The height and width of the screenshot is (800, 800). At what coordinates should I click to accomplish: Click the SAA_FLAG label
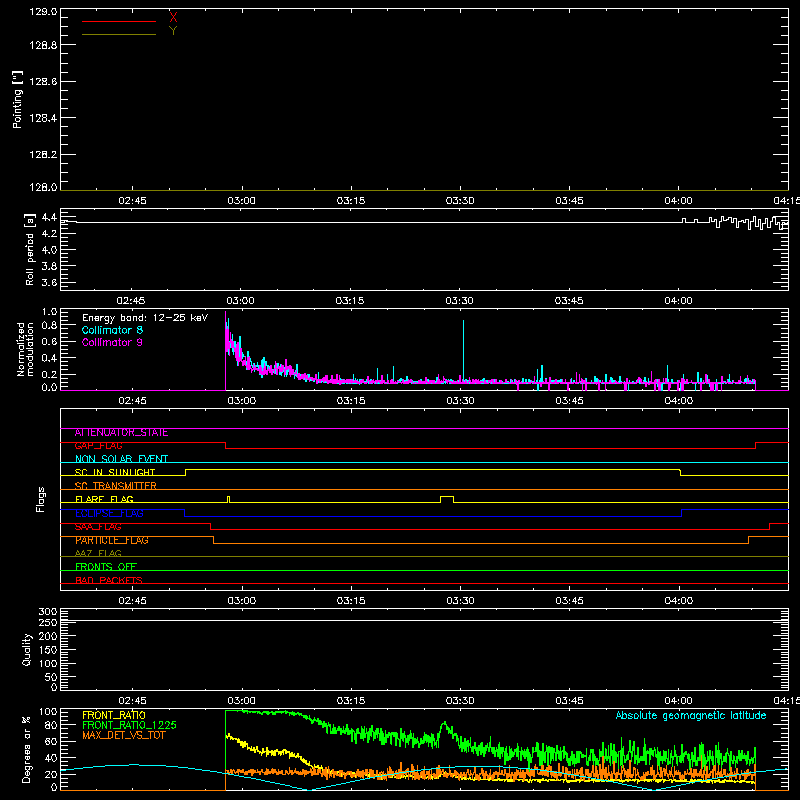[98, 527]
